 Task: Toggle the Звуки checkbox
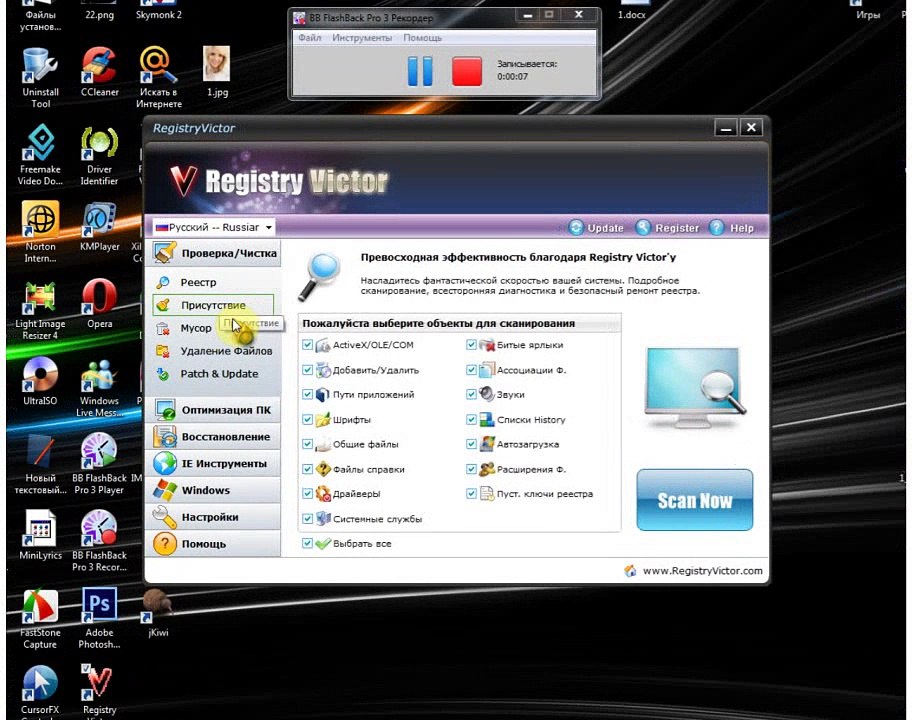[x=471, y=394]
